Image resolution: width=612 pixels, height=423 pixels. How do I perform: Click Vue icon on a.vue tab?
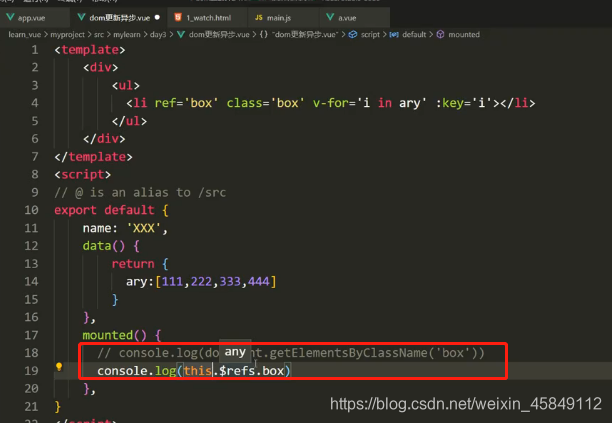[330, 18]
